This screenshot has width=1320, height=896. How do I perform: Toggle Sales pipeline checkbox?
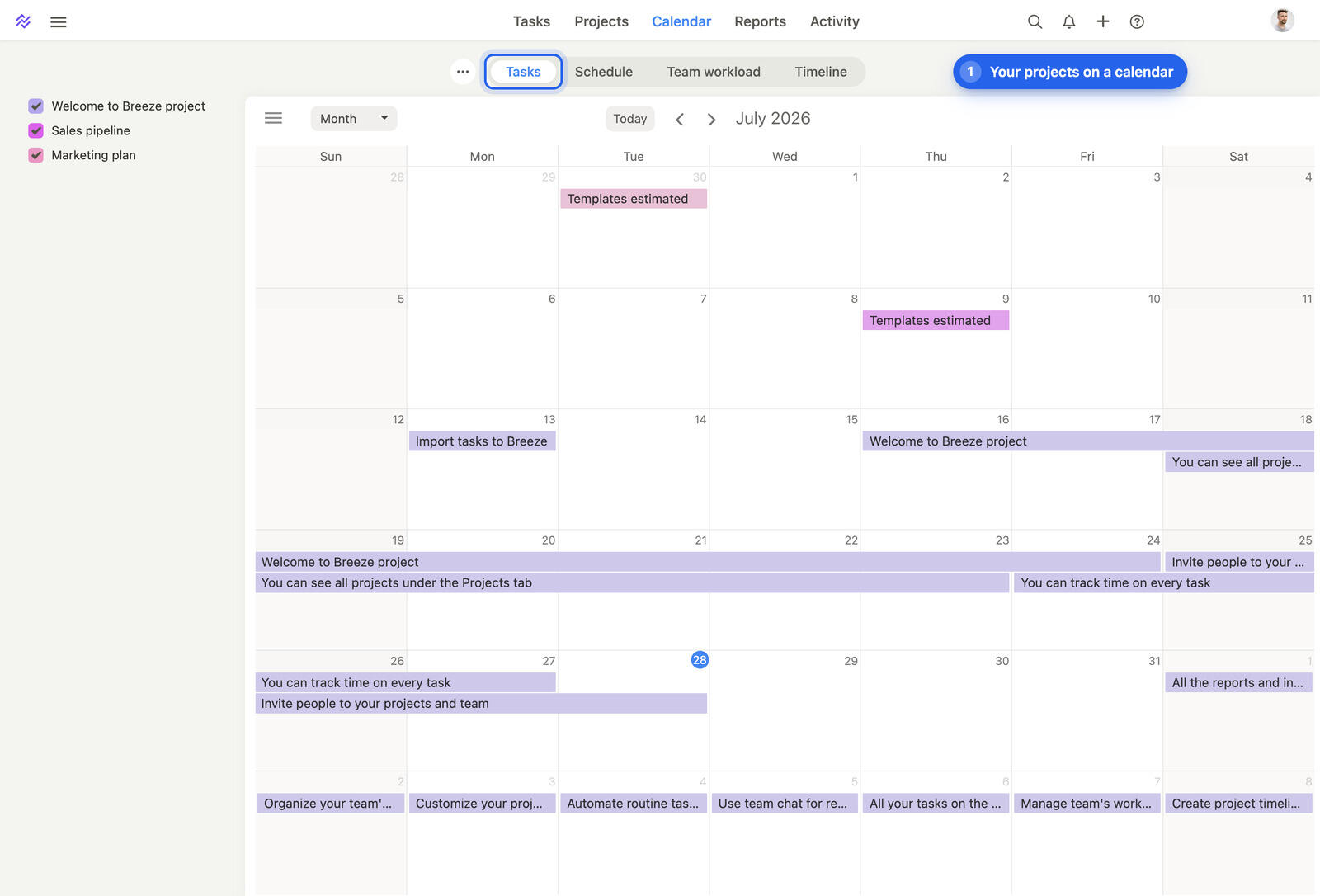pos(36,130)
